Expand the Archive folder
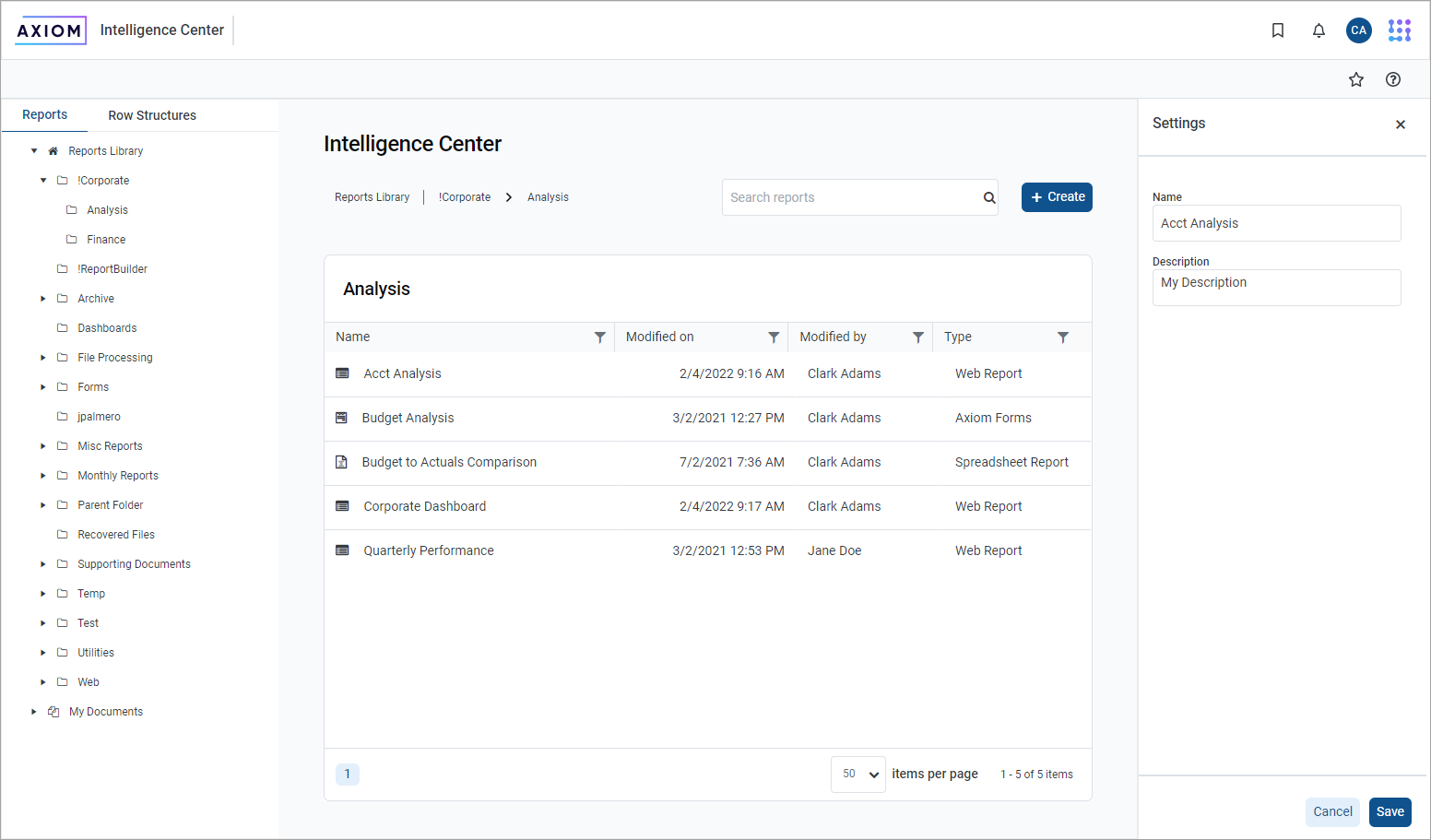The width and height of the screenshot is (1431, 840). point(43,299)
